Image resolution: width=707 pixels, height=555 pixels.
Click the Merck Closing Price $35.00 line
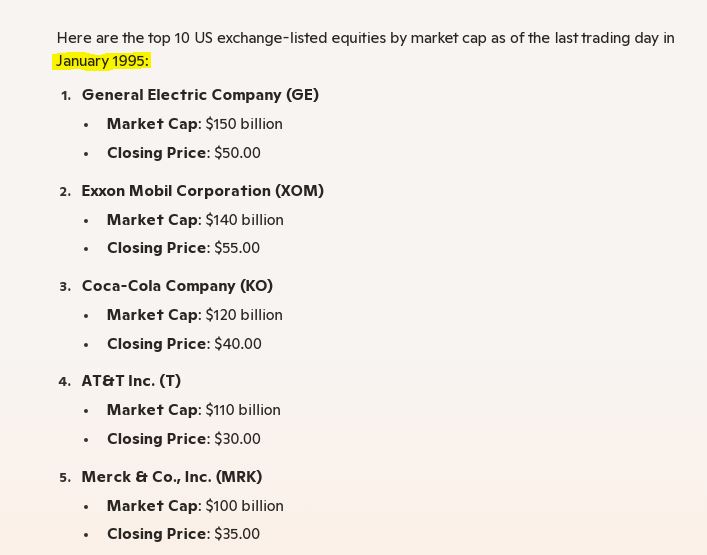[x=183, y=534]
